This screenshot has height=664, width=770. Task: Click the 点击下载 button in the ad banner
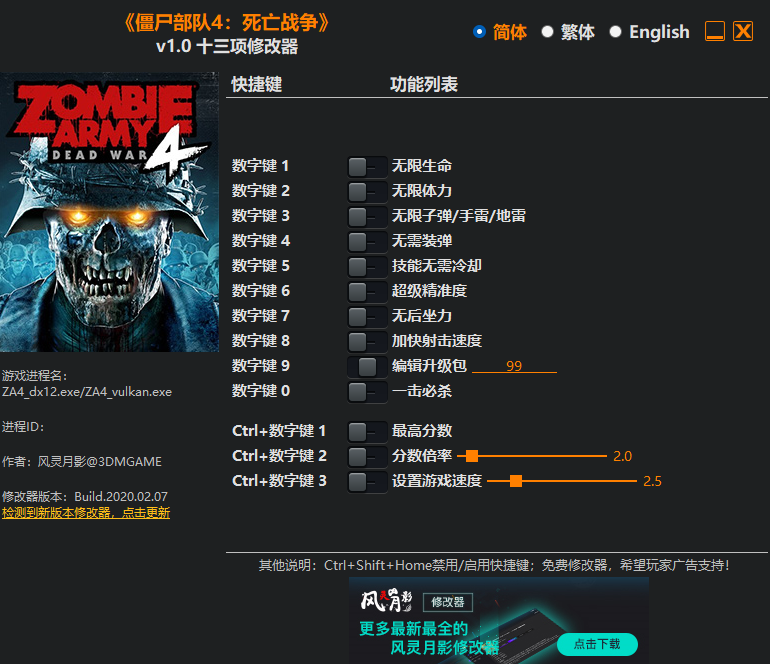pyautogui.click(x=597, y=644)
